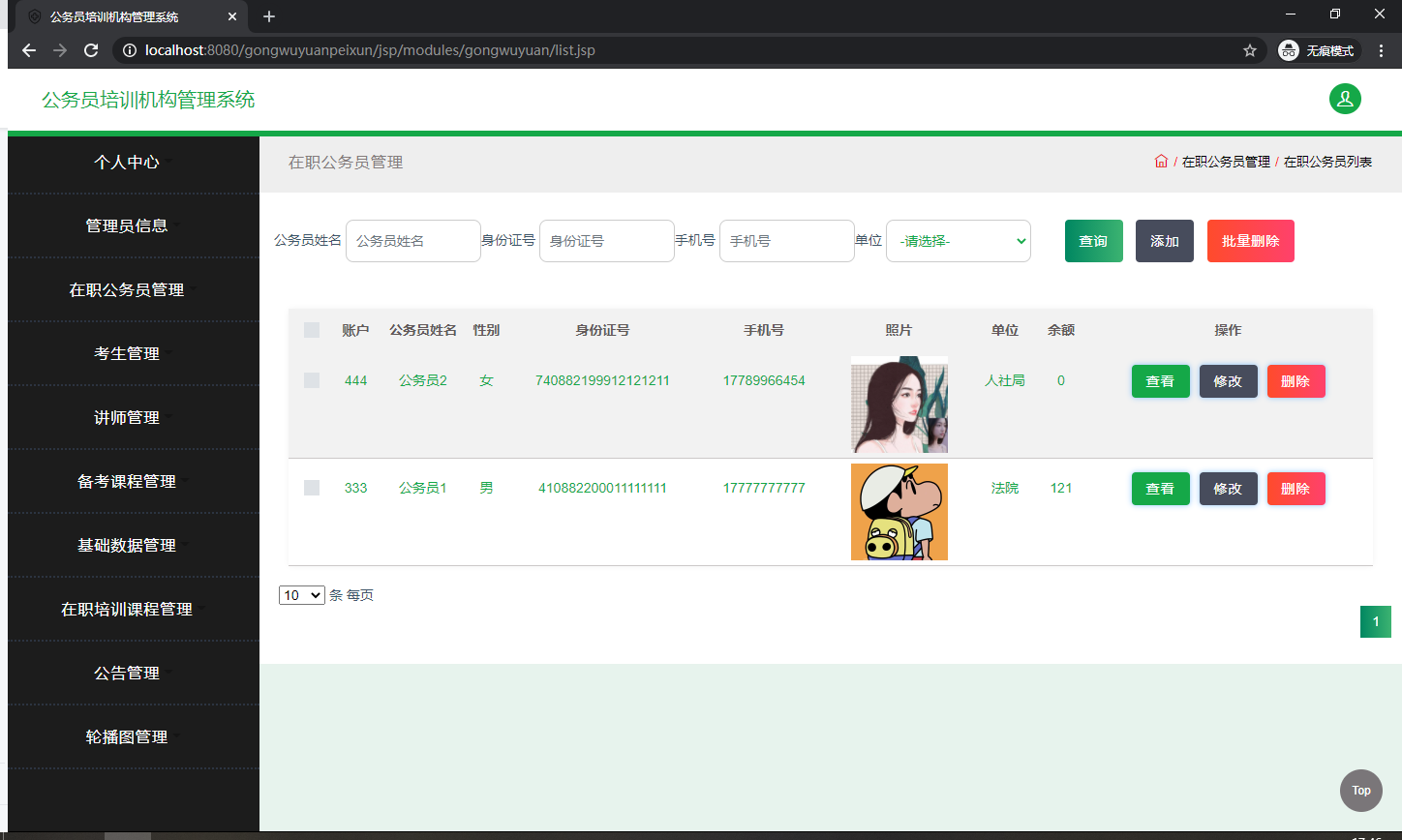1402x840 pixels.
Task: Click 删除 for 公务员1
Action: pyautogui.click(x=1296, y=489)
